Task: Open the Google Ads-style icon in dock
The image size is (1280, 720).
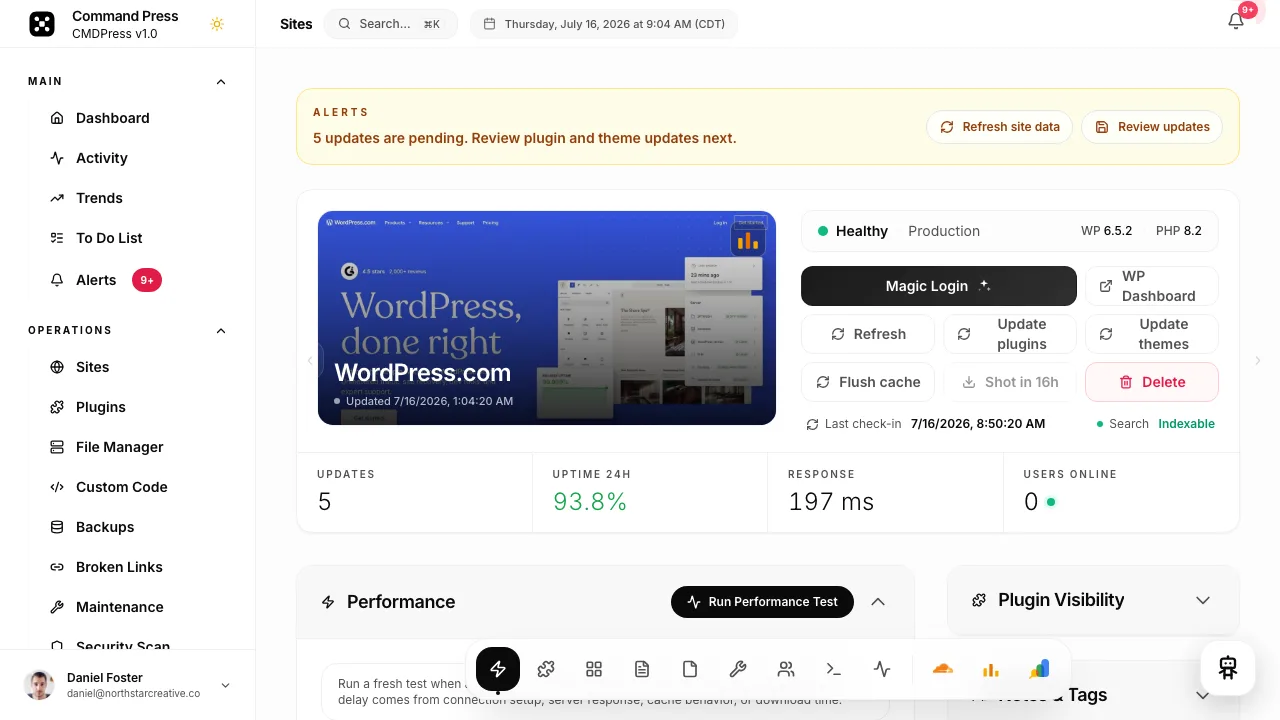Action: click(x=1039, y=669)
